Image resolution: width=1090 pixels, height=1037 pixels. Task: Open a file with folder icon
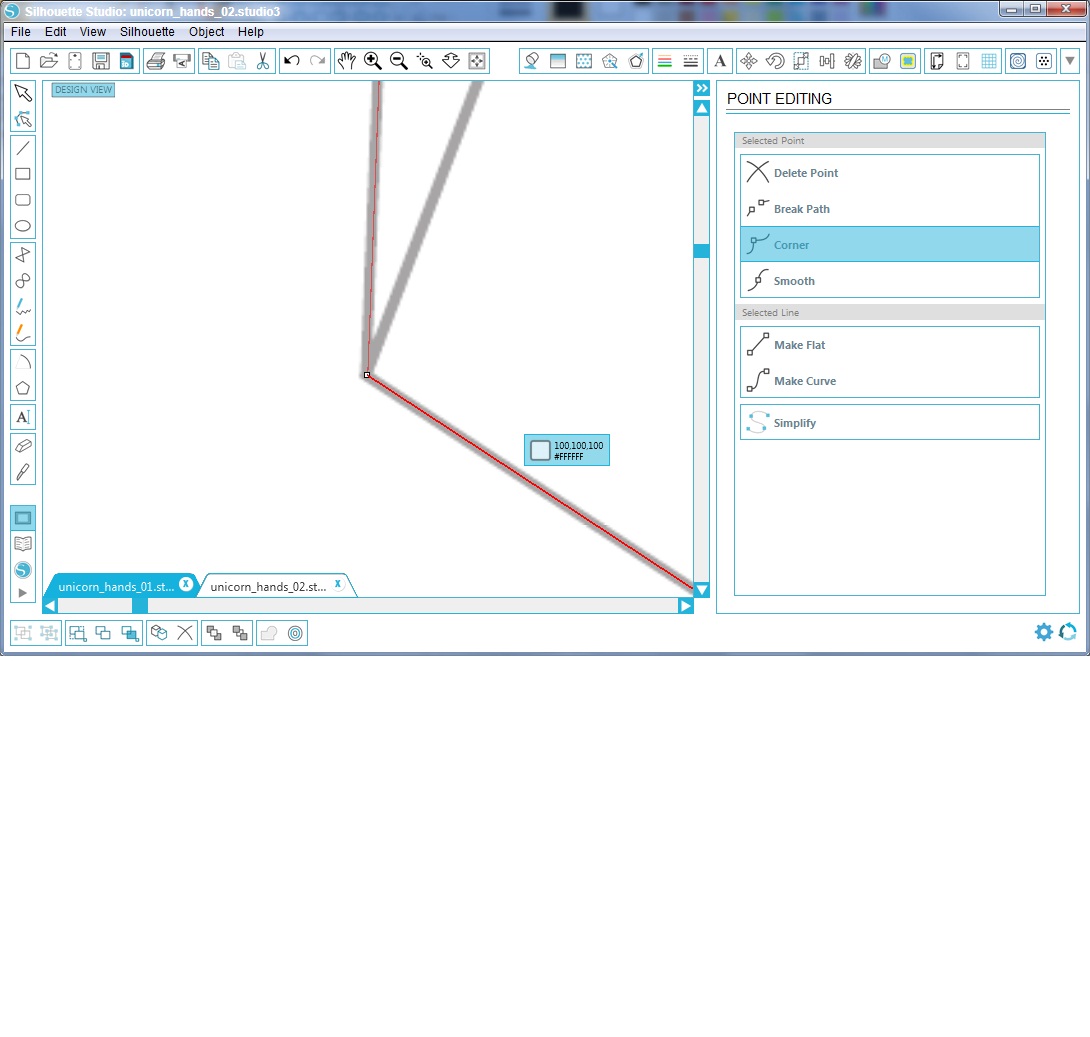tap(49, 61)
